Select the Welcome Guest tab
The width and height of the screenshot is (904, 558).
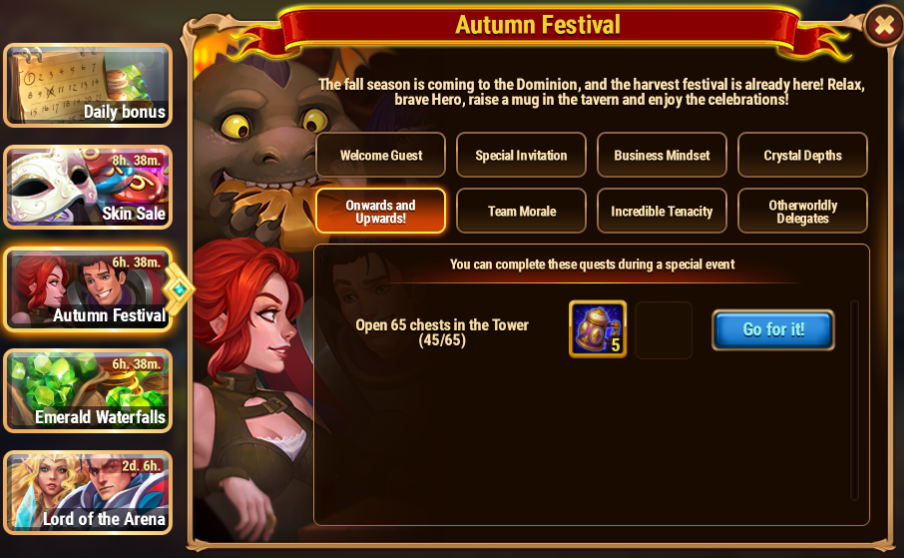pyautogui.click(x=381, y=155)
